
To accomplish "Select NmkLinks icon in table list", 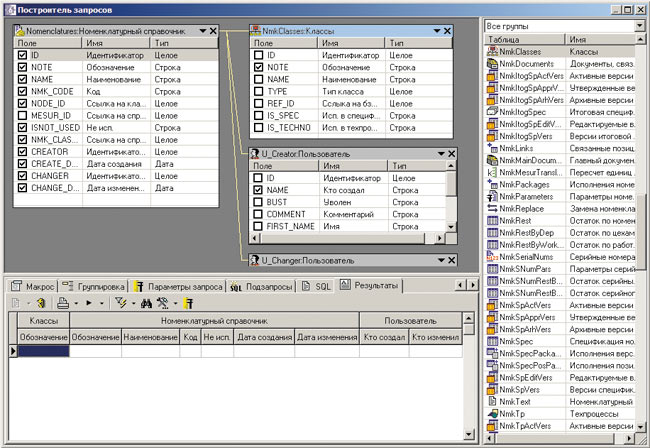I will (491, 147).
